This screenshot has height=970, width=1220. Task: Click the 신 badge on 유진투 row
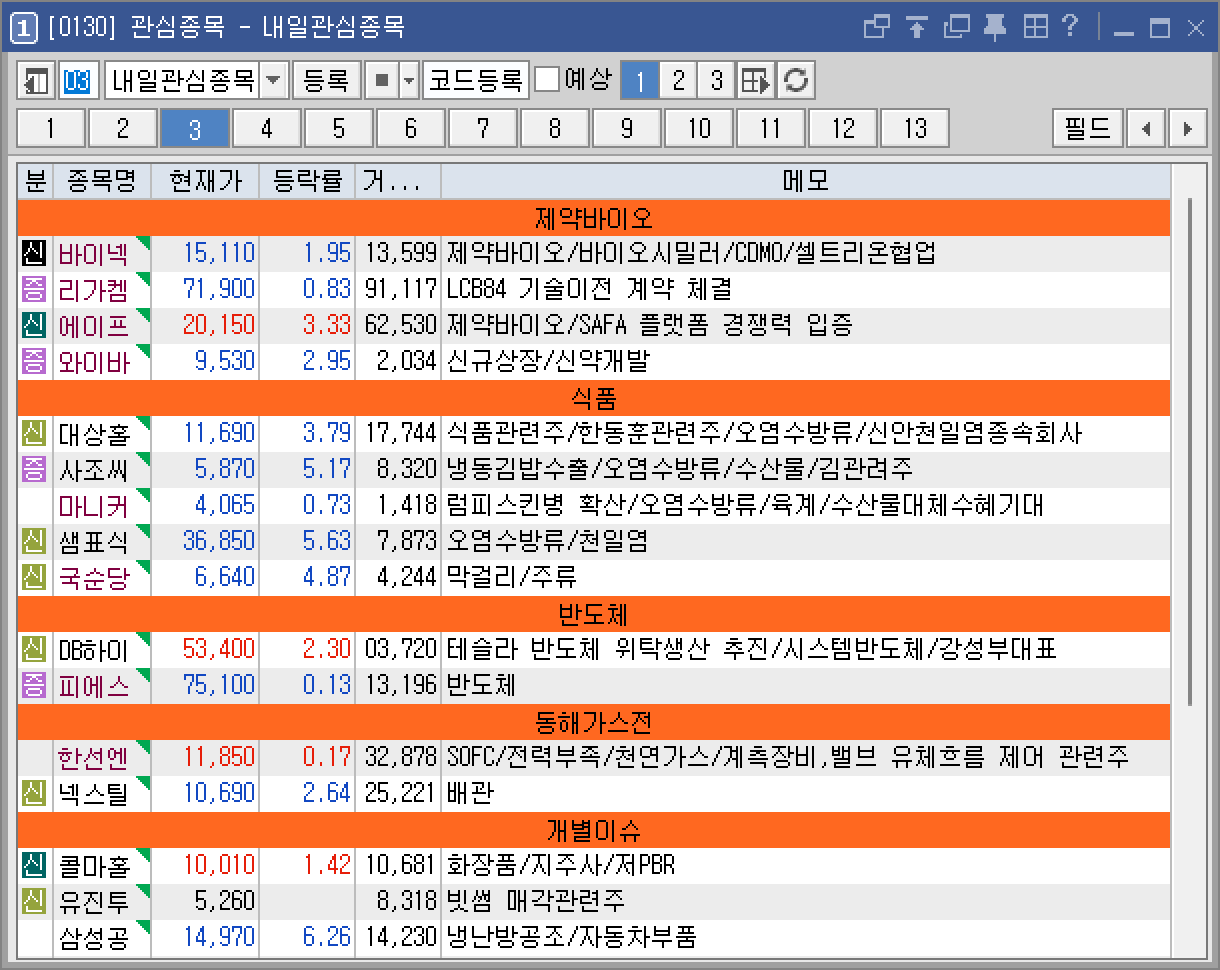(x=34, y=901)
